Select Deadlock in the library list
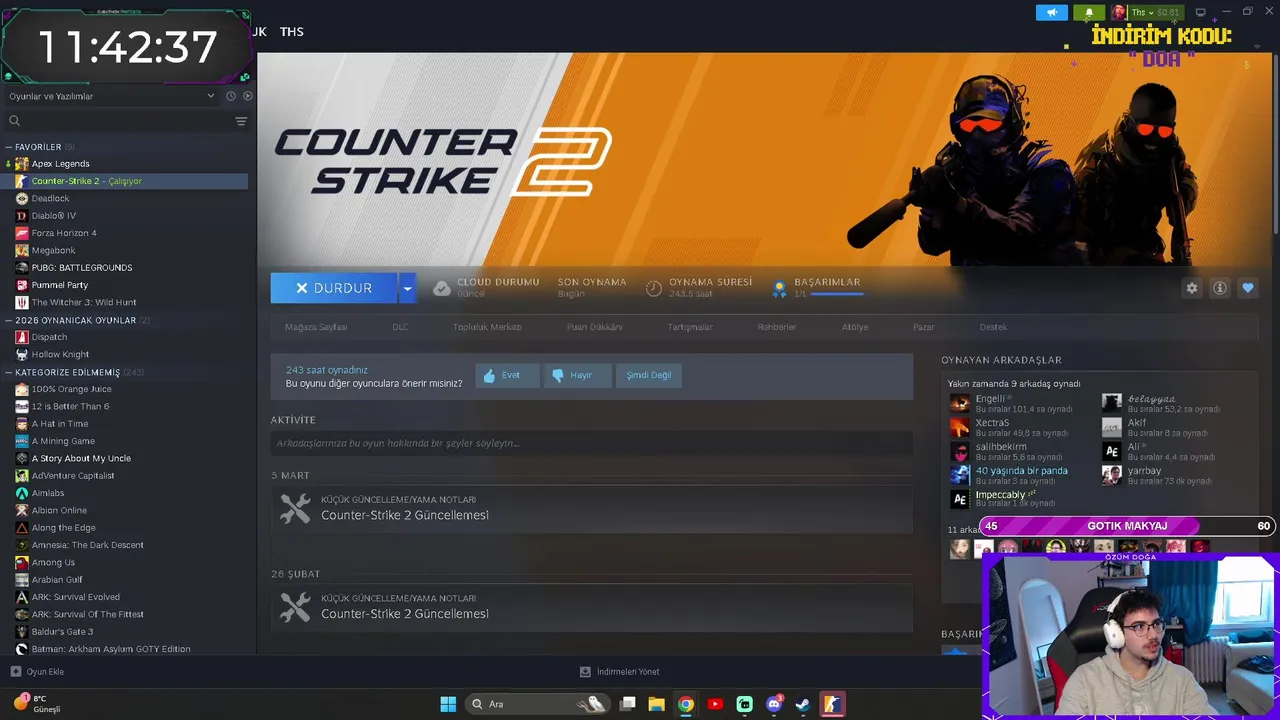 pyautogui.click(x=50, y=198)
